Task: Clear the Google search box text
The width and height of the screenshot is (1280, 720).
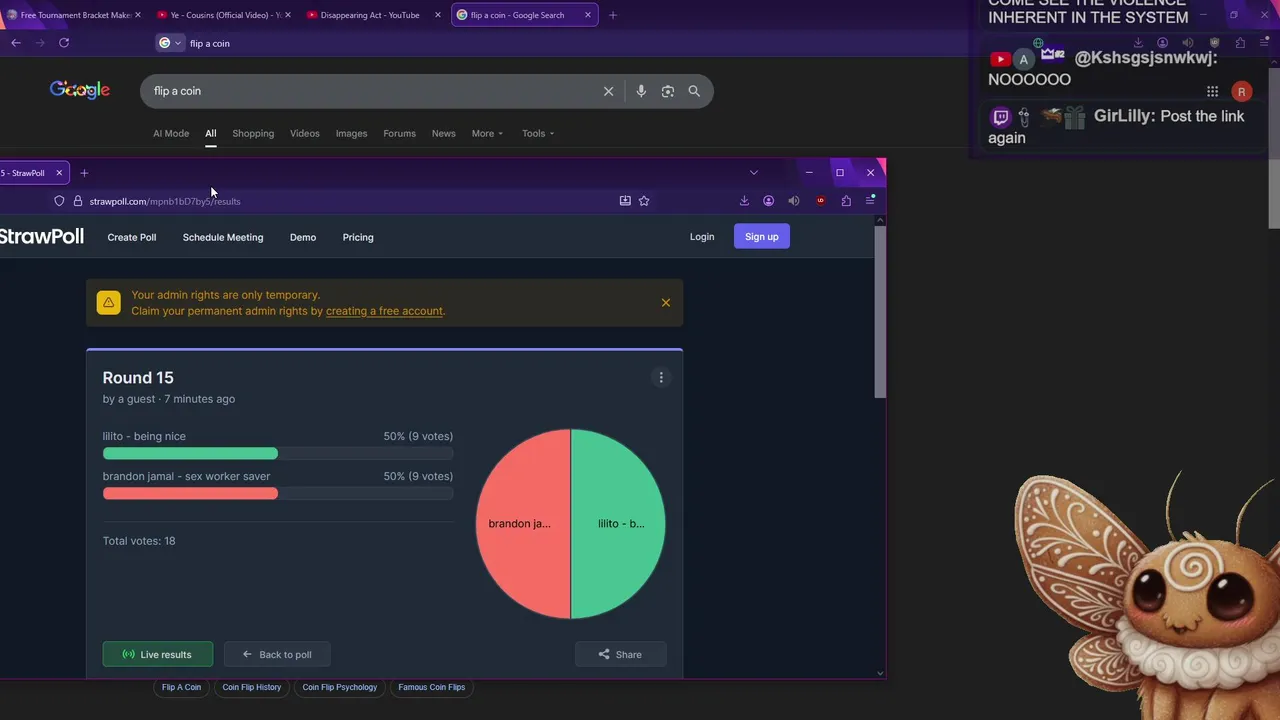Action: (x=608, y=91)
